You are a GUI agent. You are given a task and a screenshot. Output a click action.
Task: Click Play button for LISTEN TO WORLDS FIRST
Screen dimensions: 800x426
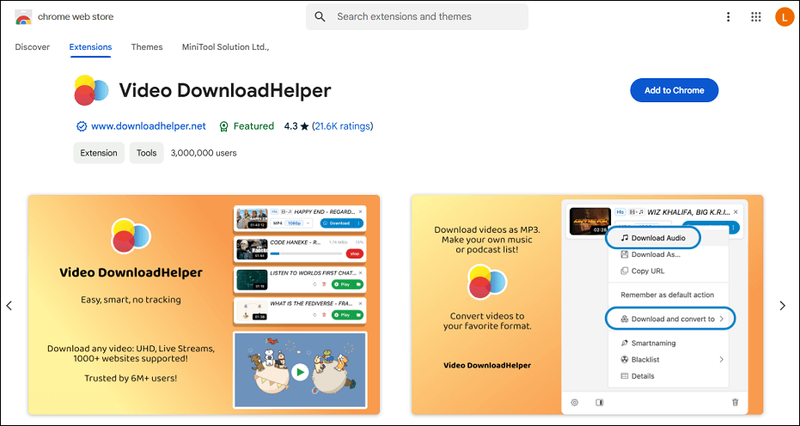click(347, 284)
